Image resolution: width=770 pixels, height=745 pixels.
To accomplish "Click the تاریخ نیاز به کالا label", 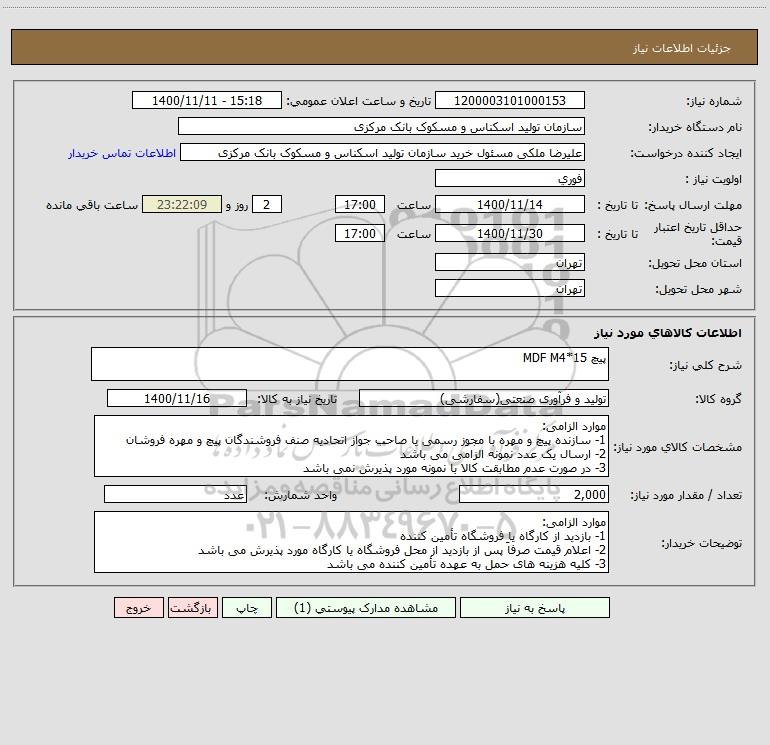I will [297, 399].
